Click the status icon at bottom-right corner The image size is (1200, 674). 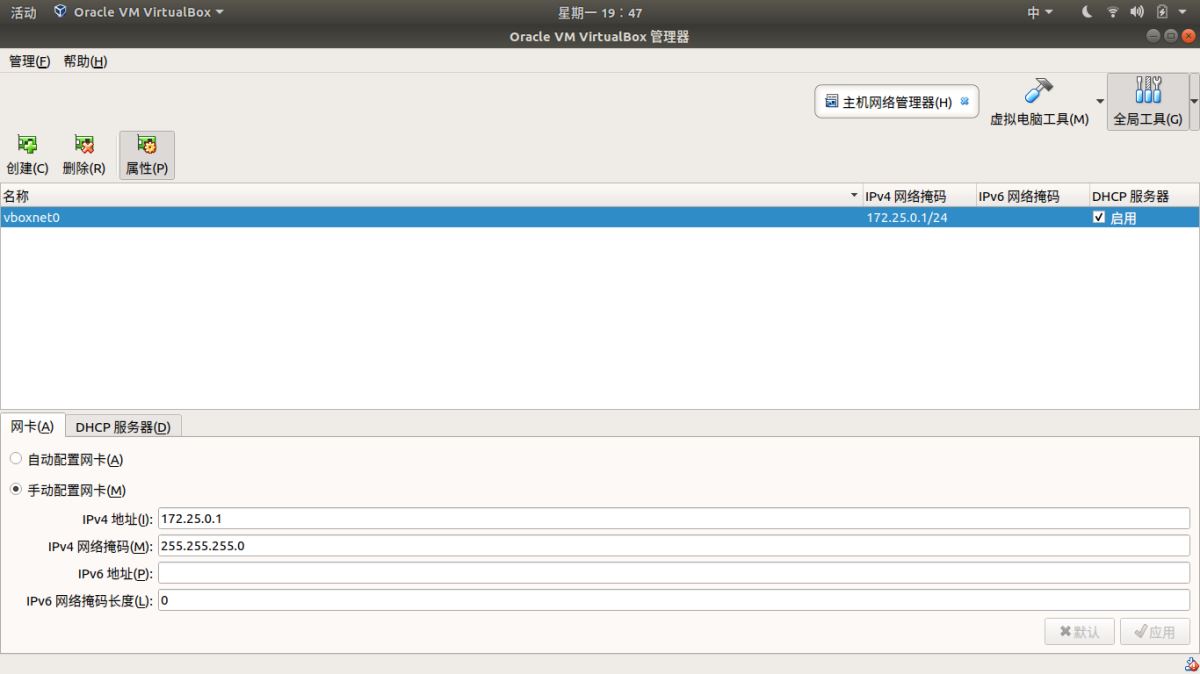tap(1190, 664)
